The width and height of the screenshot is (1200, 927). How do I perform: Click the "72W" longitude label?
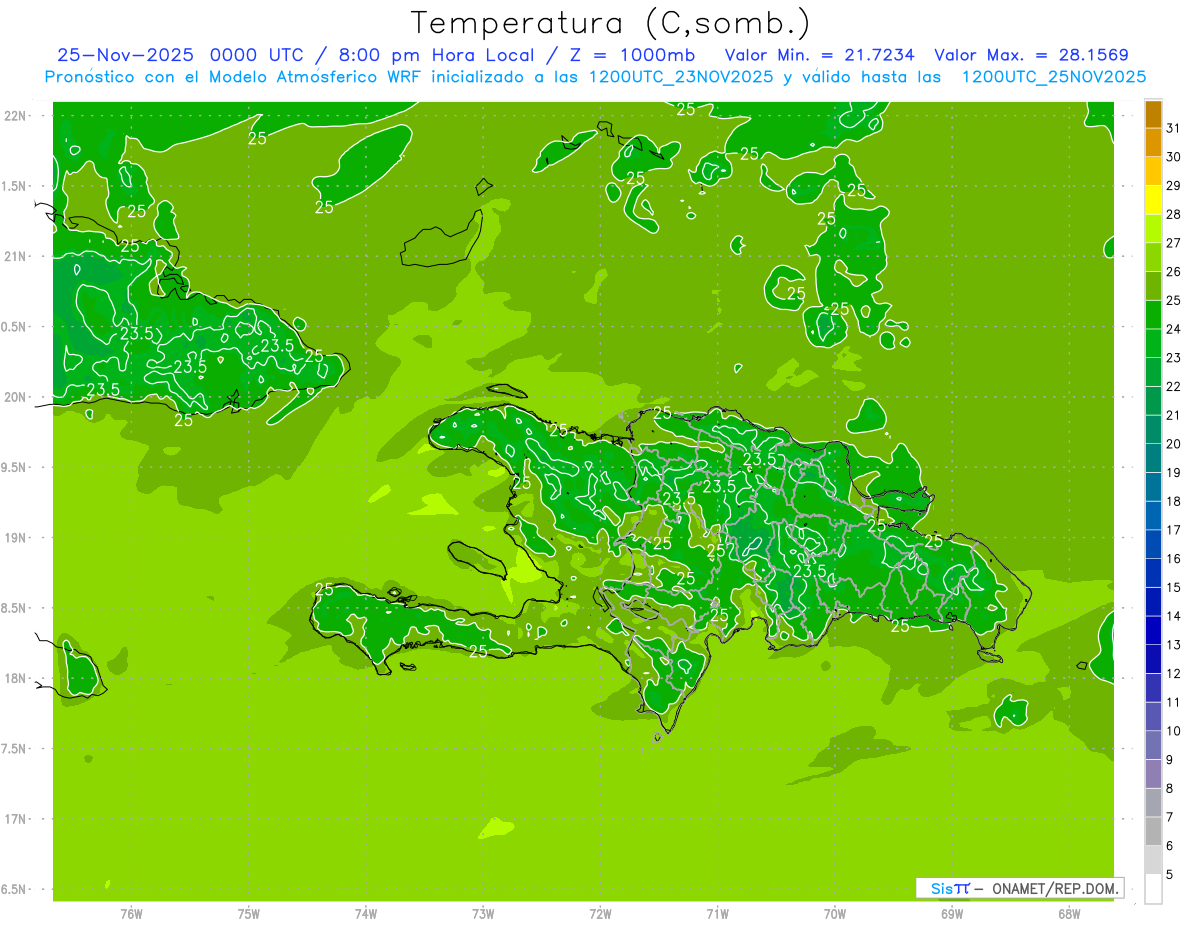[601, 913]
